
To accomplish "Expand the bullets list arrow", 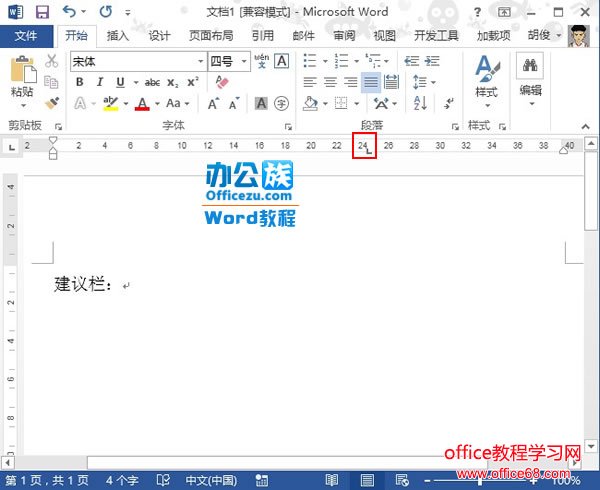I will [325, 61].
